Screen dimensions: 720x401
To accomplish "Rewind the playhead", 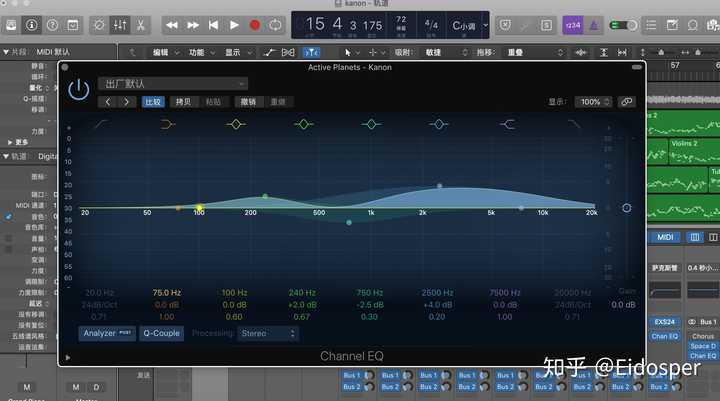I will tap(172, 25).
